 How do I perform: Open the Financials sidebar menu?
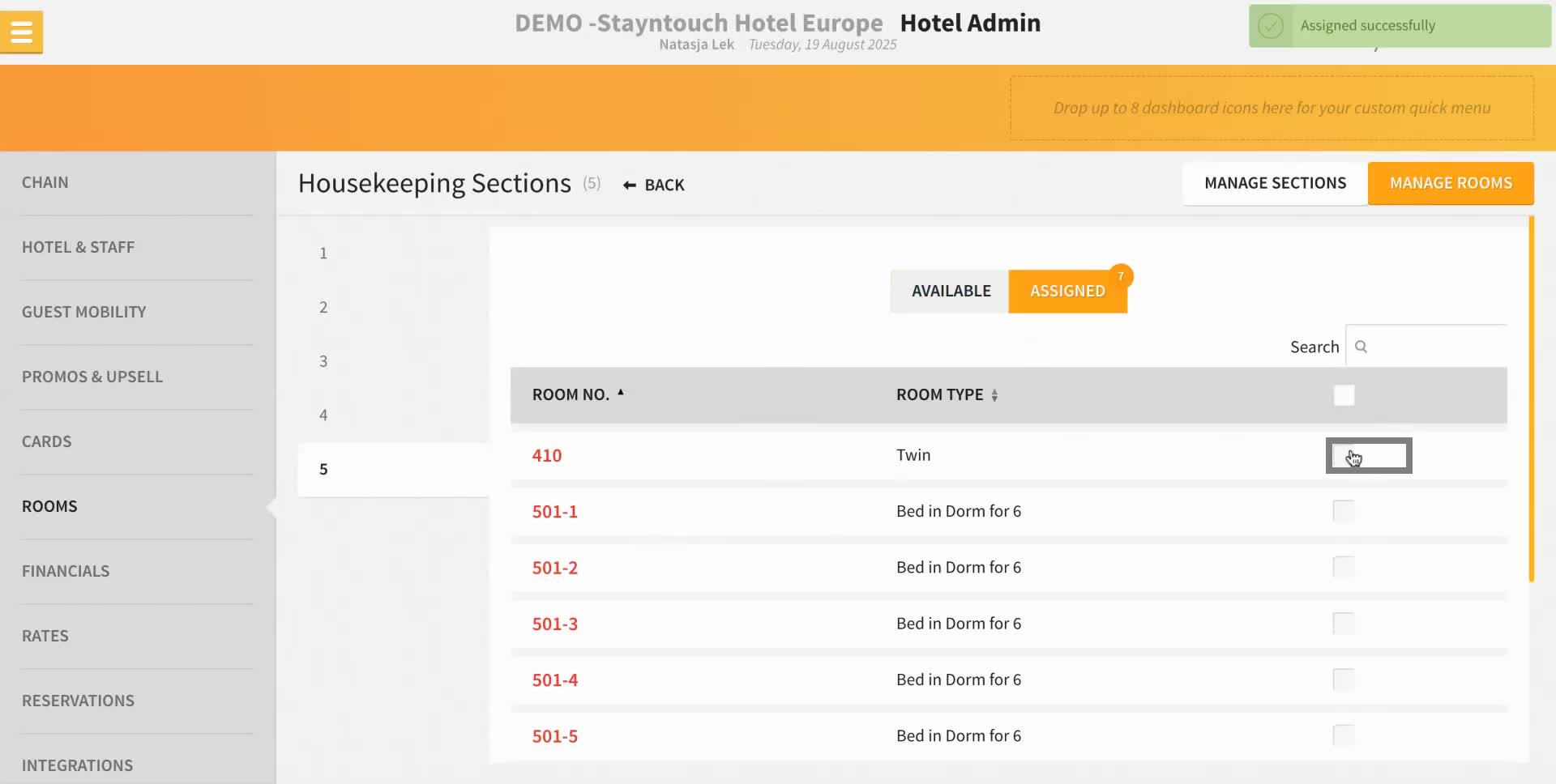pos(66,571)
